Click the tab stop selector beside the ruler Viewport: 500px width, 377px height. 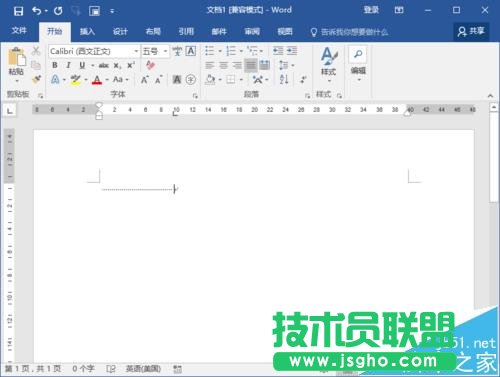coord(10,110)
